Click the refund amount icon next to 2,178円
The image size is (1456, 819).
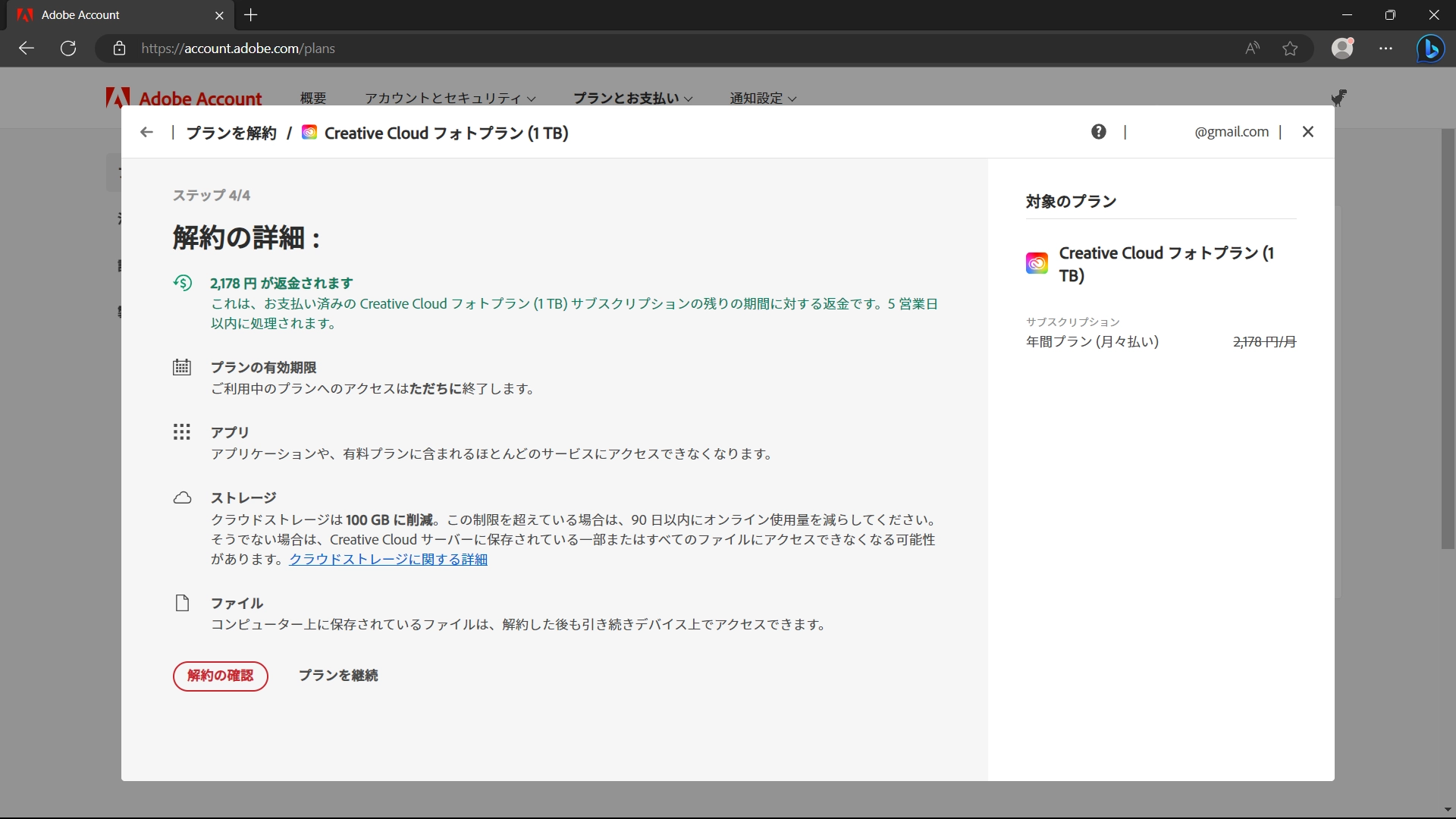tap(182, 283)
